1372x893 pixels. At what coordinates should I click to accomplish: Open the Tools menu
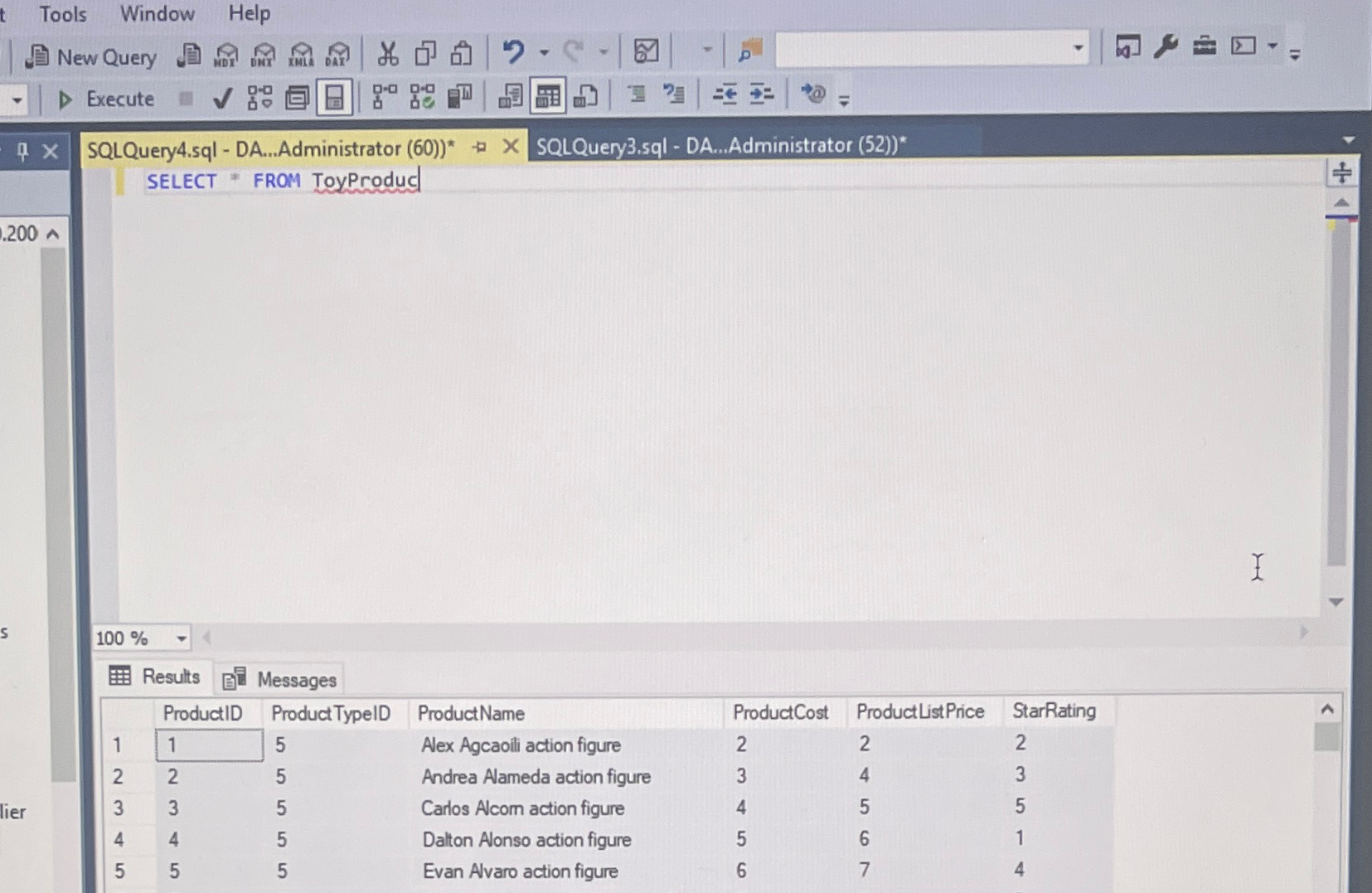[62, 13]
